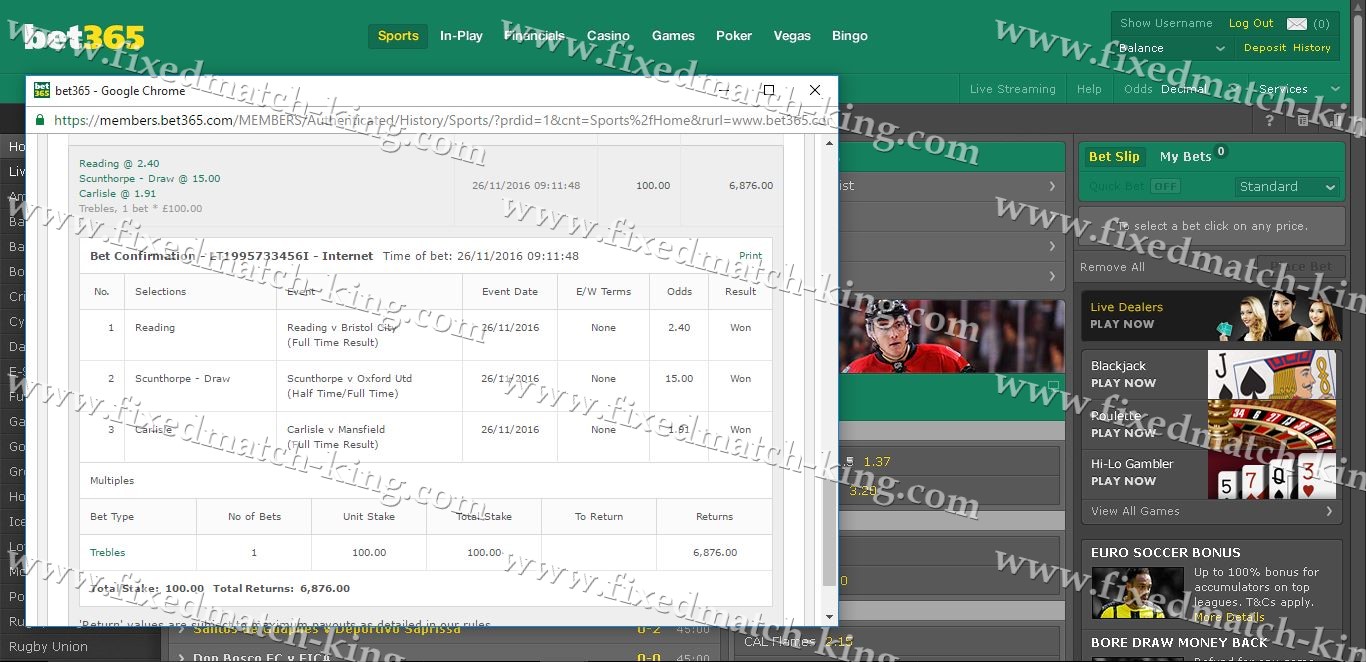The width and height of the screenshot is (1366, 662).
Task: Open the Blackjack Play Now tile
Action: tap(1211, 375)
